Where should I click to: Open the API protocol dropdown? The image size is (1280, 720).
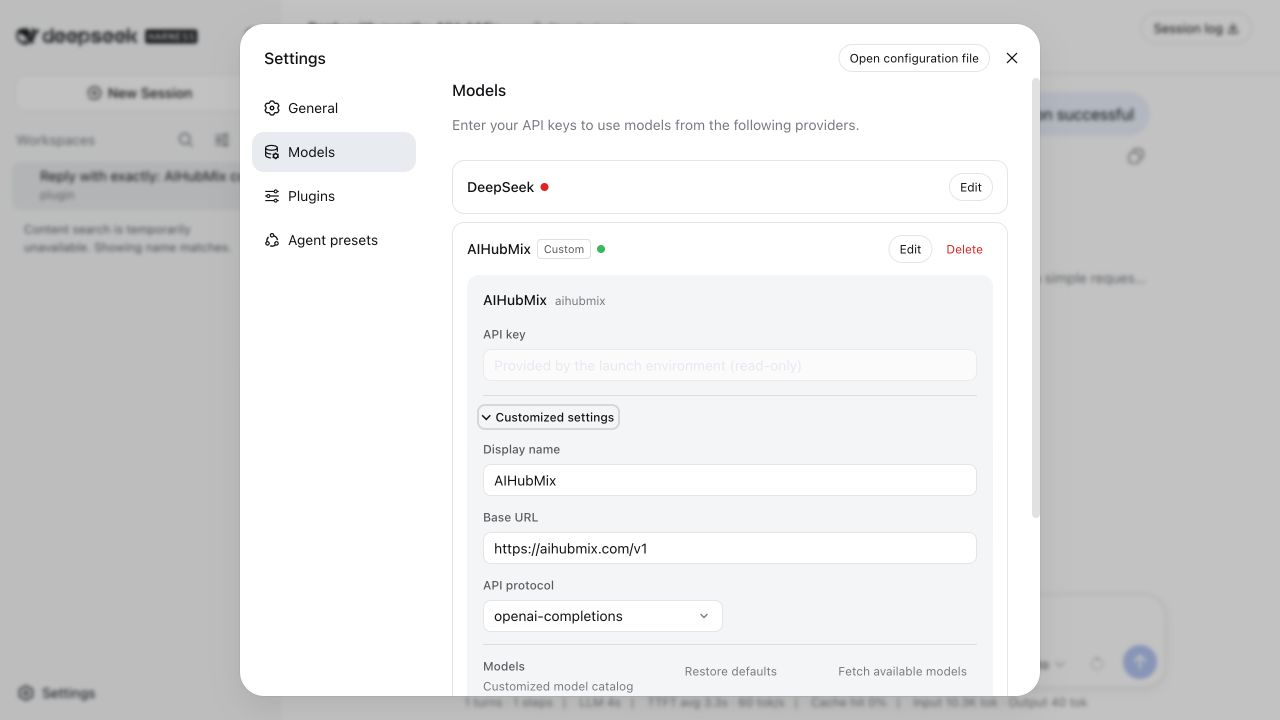[x=603, y=616]
